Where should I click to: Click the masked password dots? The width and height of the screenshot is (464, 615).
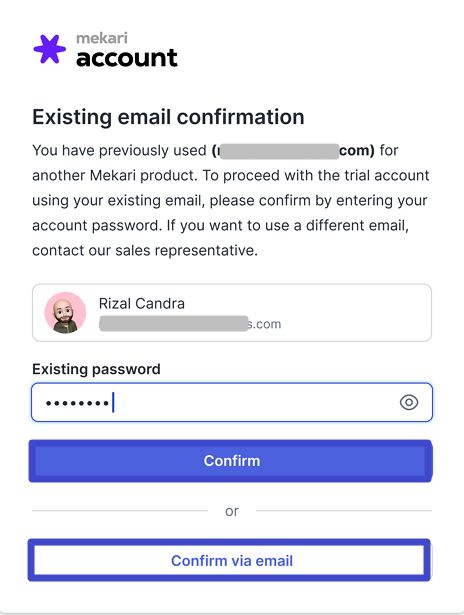pos(77,403)
